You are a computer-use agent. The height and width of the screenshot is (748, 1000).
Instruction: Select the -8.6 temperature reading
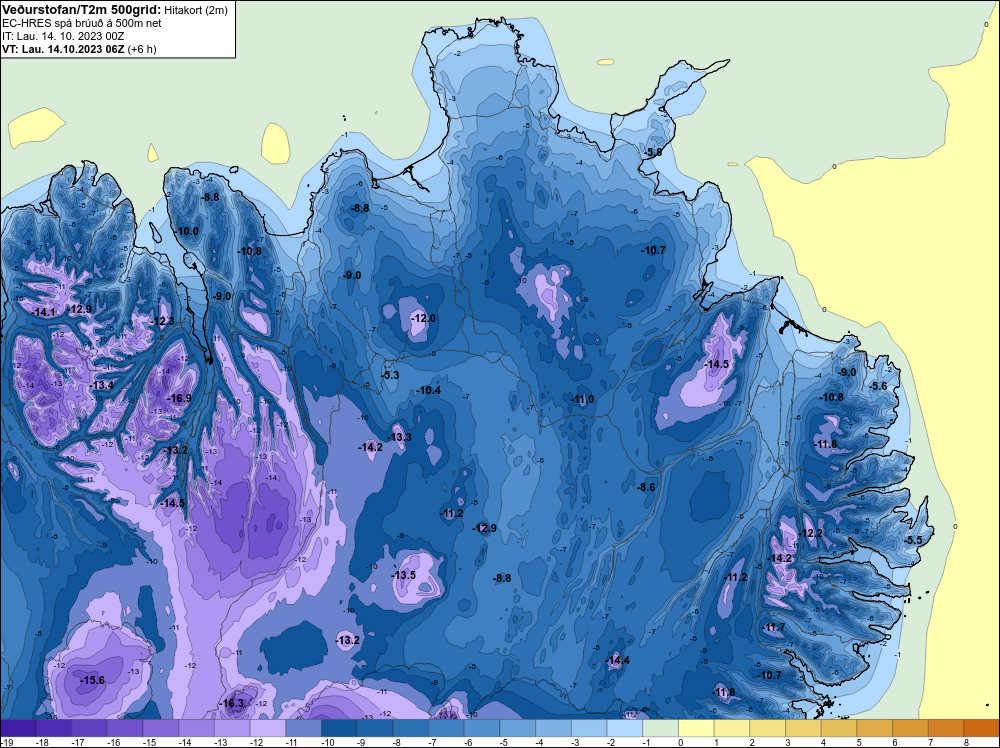(x=646, y=487)
